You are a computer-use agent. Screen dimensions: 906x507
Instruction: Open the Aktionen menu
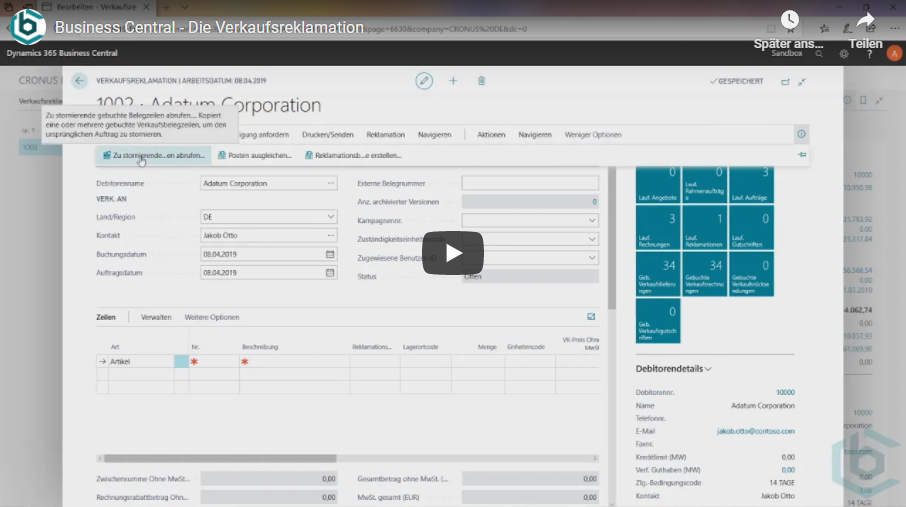pyautogui.click(x=491, y=135)
